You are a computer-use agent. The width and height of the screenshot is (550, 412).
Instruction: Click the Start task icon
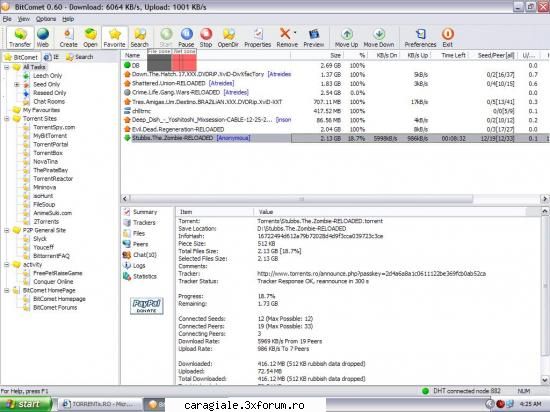[x=166, y=37]
